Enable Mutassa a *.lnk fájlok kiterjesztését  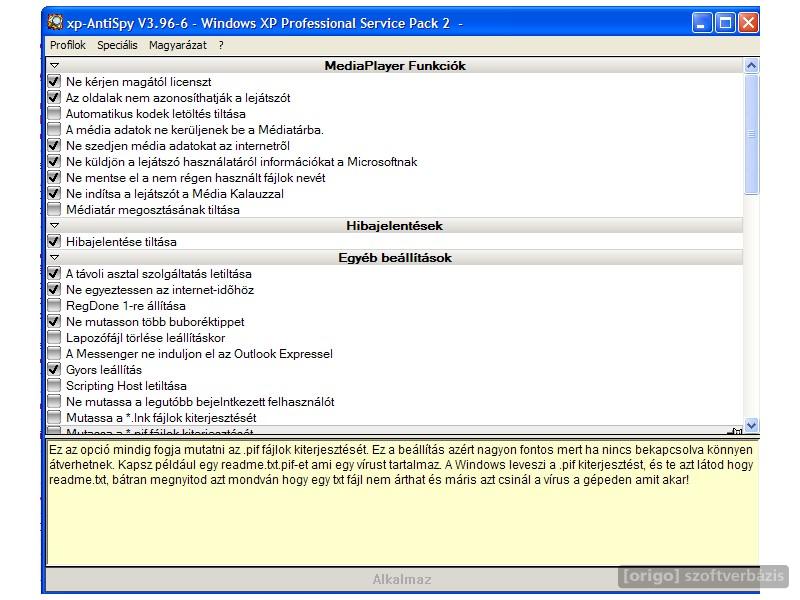(x=54, y=417)
